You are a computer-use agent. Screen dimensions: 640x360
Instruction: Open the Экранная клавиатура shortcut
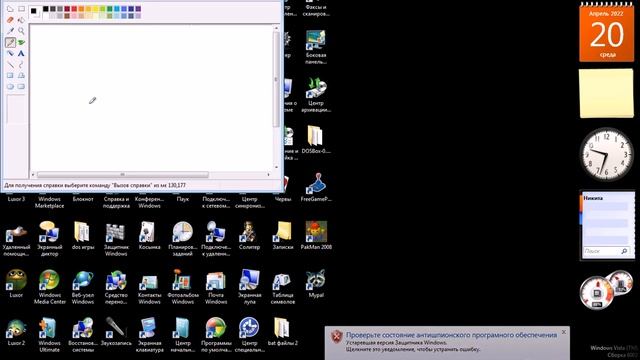149,335
